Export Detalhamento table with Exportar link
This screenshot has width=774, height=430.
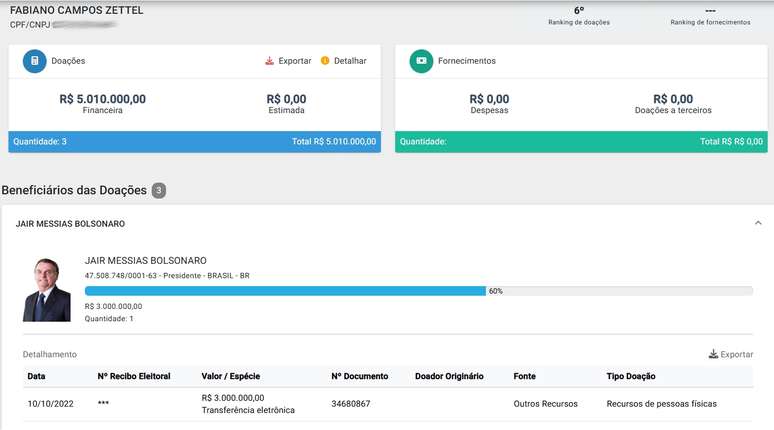(x=736, y=354)
